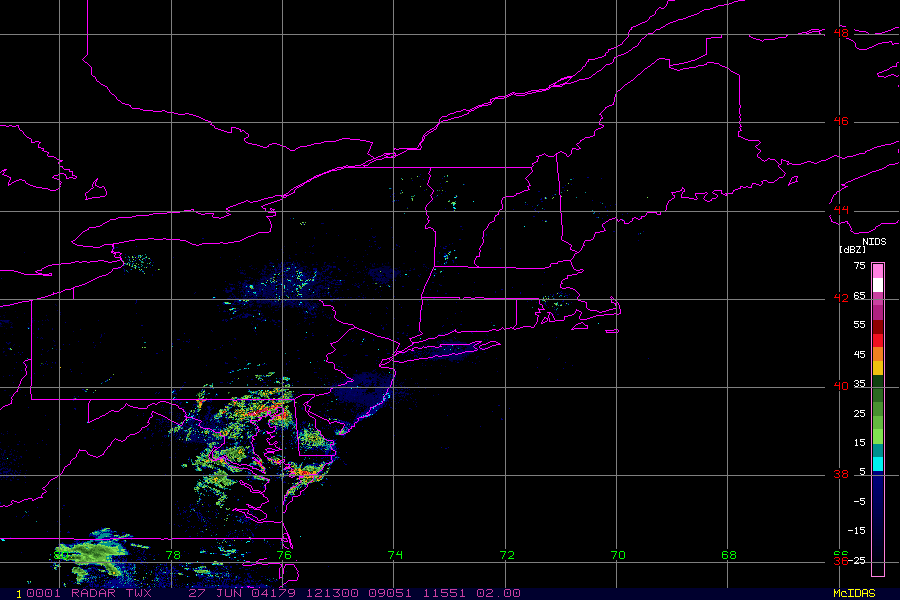Select the white swatch in dBZ scale
The width and height of the screenshot is (900, 600).
tap(878, 285)
